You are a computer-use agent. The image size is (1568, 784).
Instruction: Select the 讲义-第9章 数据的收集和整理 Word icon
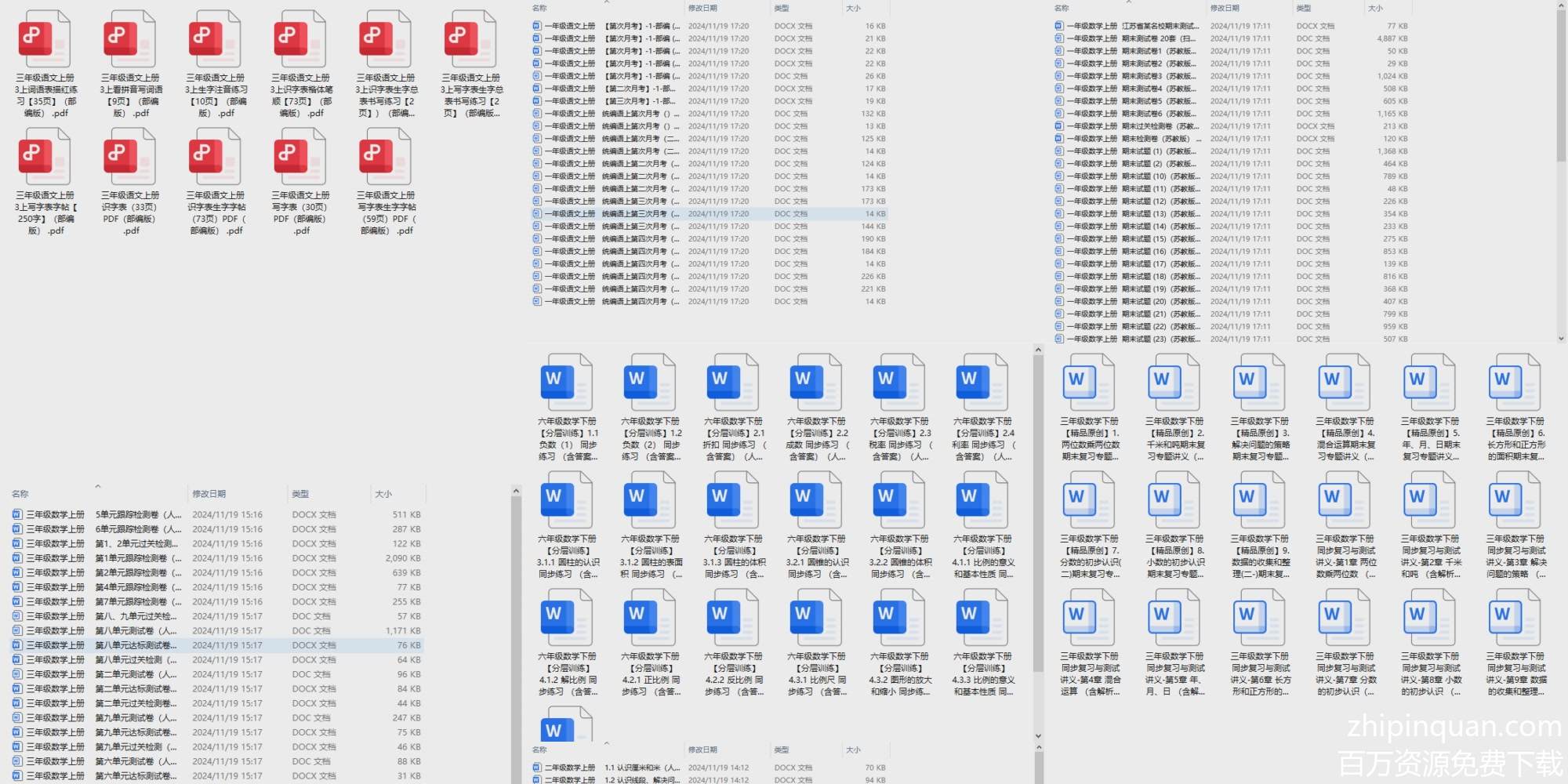1515,617
